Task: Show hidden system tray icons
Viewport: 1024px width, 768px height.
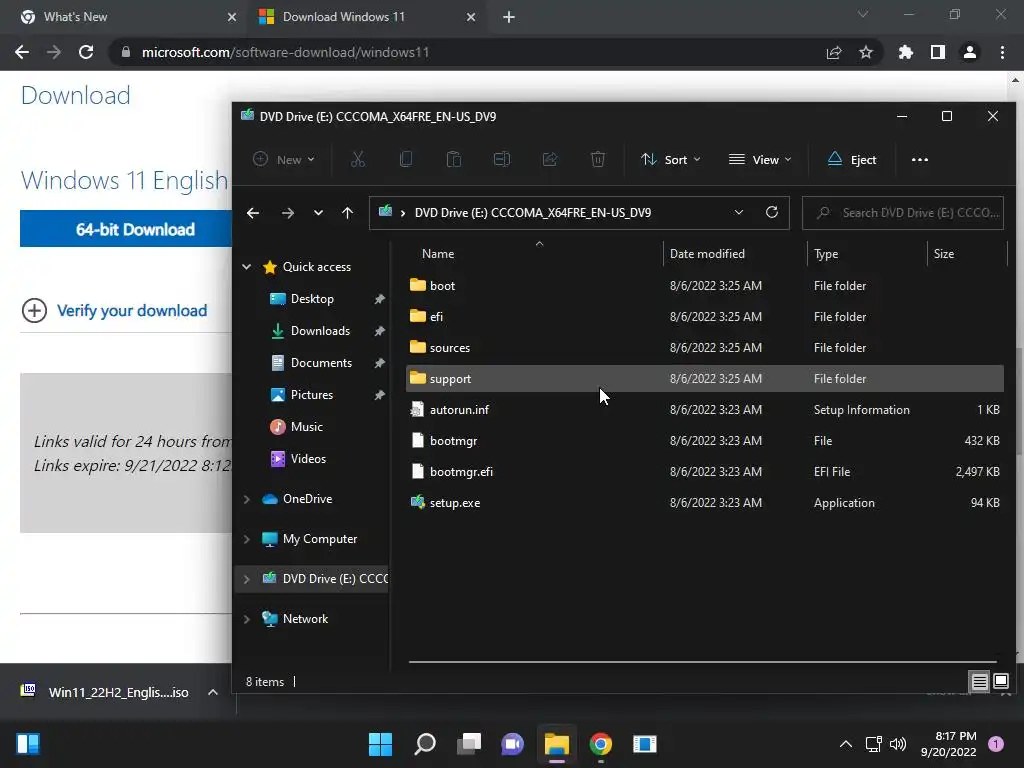Action: tap(845, 744)
